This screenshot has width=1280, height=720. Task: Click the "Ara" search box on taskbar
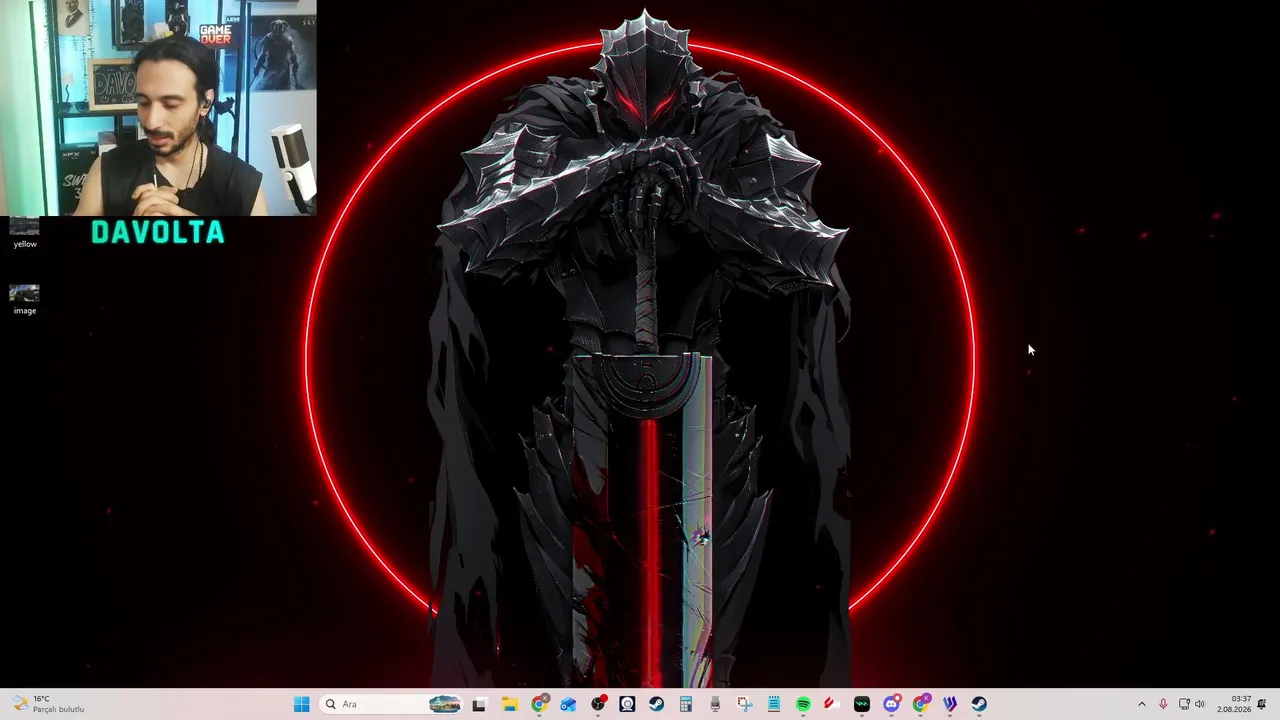[x=392, y=704]
